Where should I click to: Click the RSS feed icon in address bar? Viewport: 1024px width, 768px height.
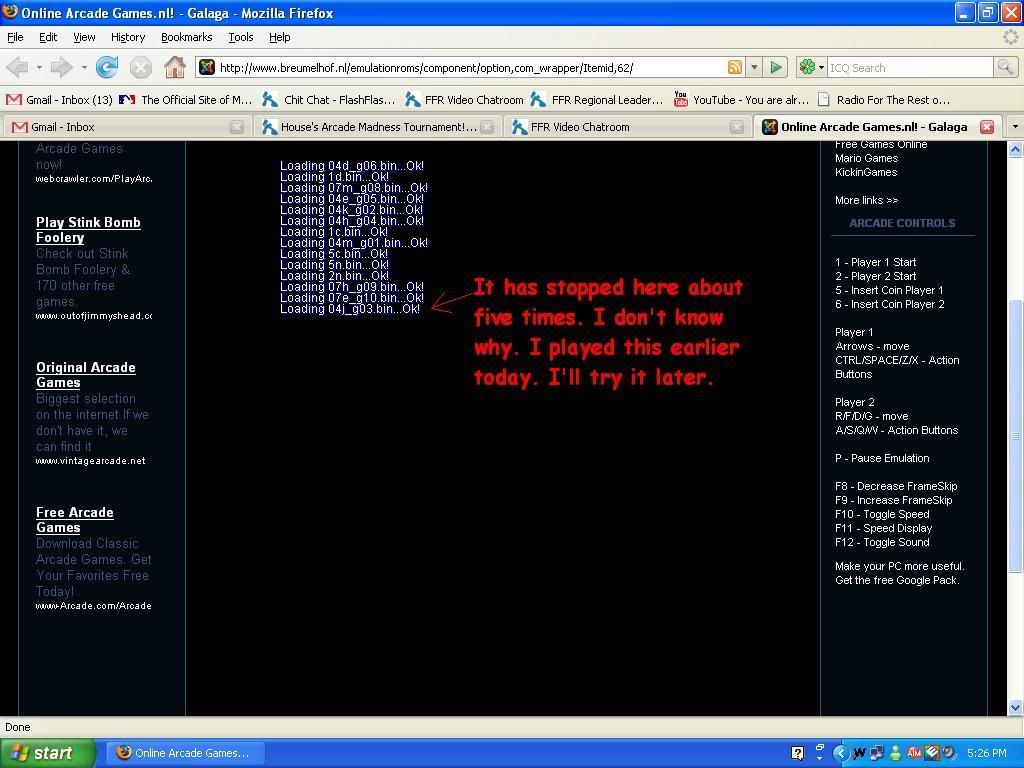(735, 67)
